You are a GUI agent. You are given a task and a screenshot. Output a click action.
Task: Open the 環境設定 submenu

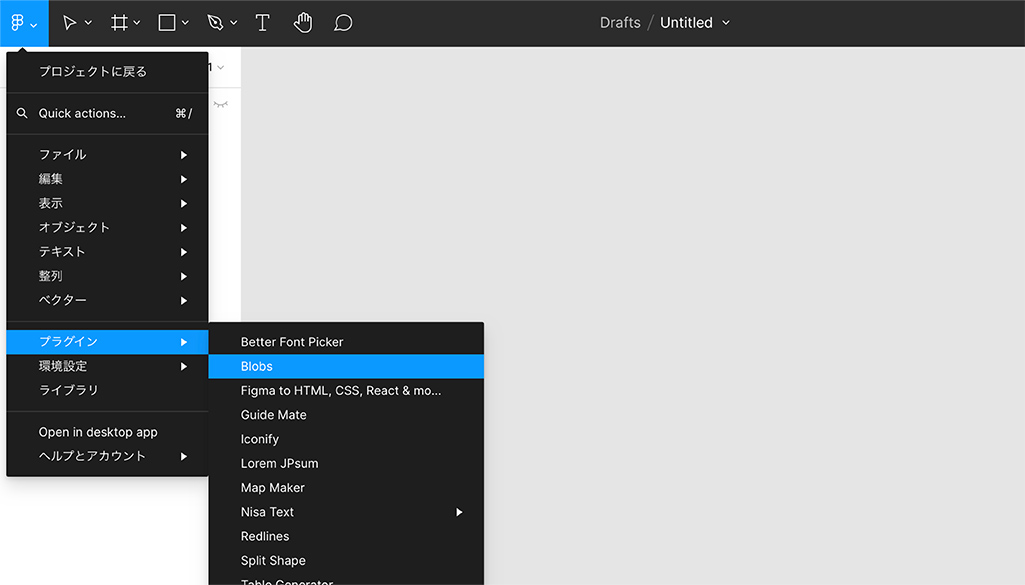point(107,366)
